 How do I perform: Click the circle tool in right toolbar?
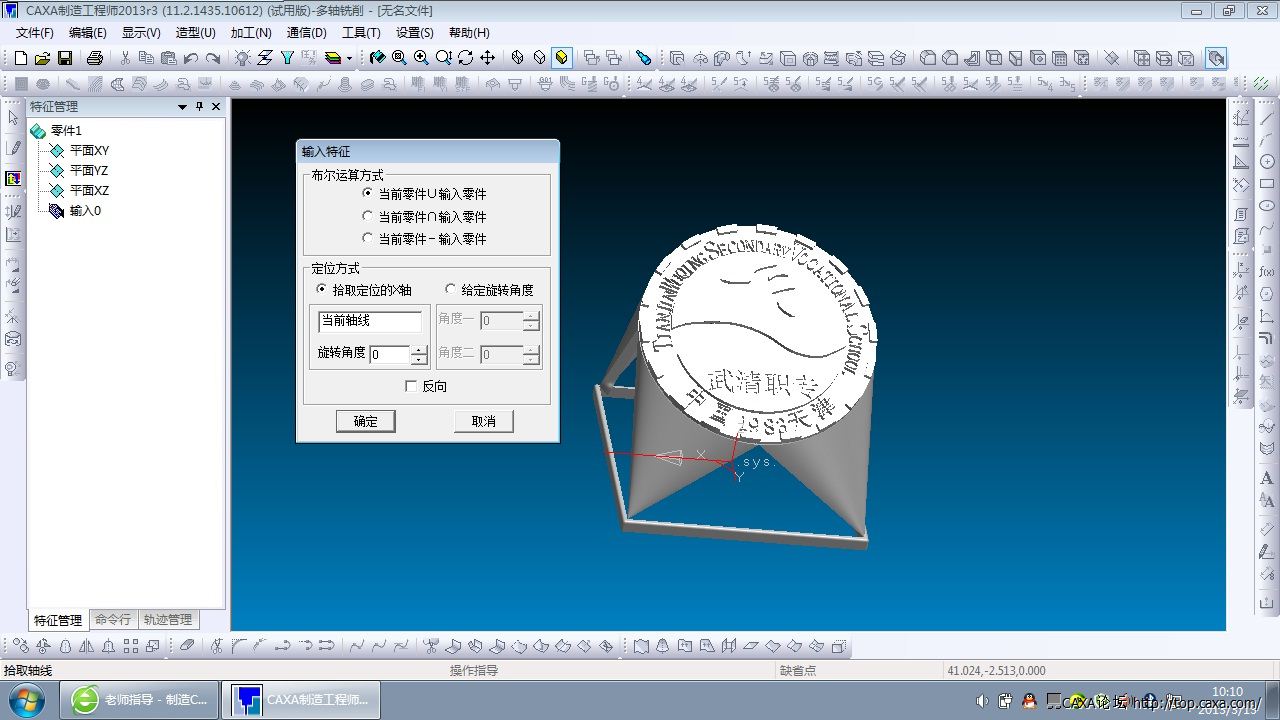click(1267, 162)
